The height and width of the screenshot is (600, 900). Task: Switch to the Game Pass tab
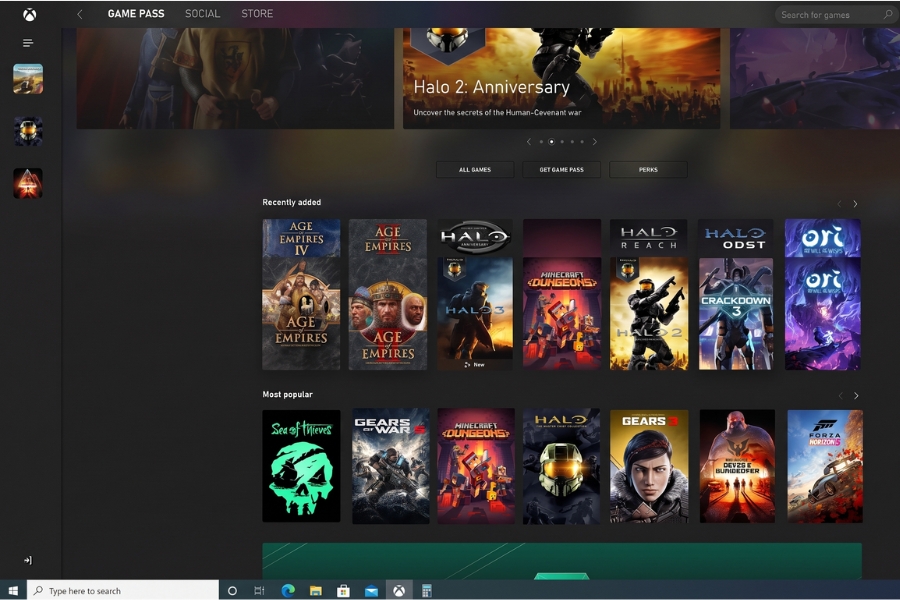point(136,14)
